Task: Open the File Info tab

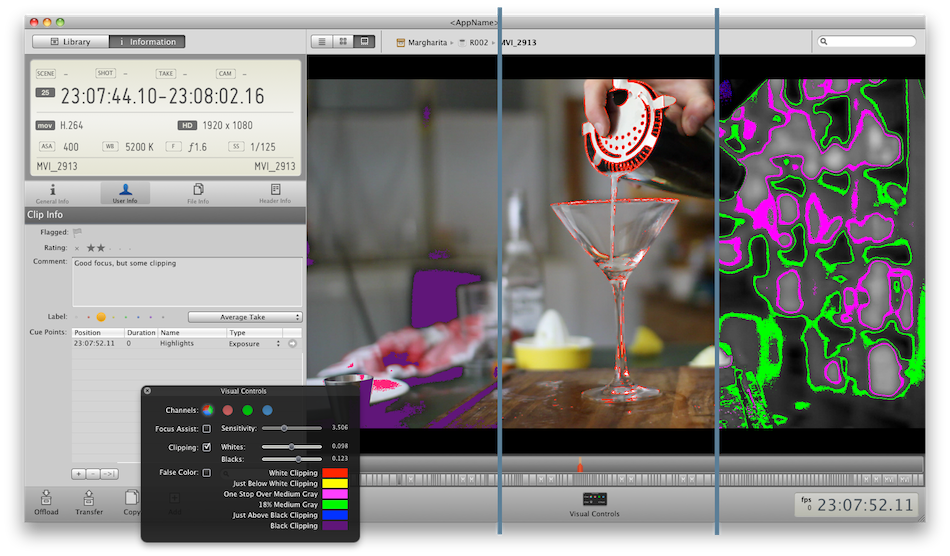Action: point(198,194)
